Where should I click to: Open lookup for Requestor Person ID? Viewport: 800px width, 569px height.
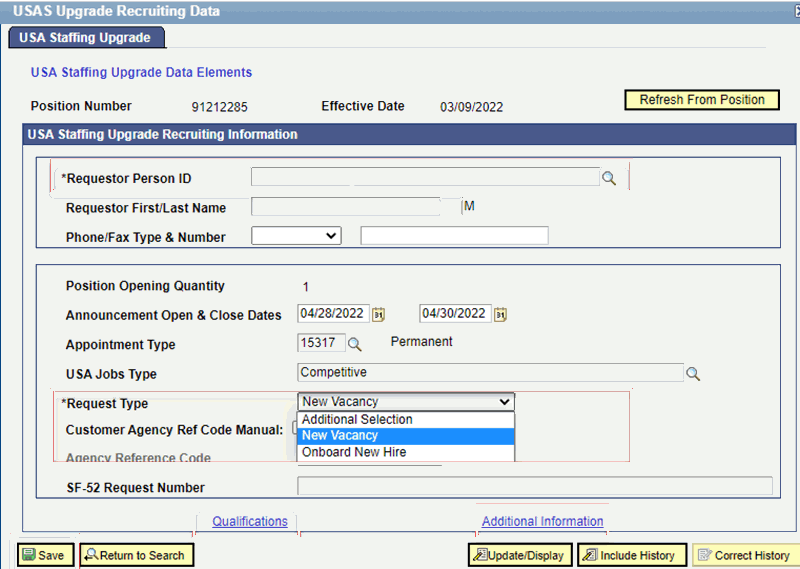tap(609, 178)
